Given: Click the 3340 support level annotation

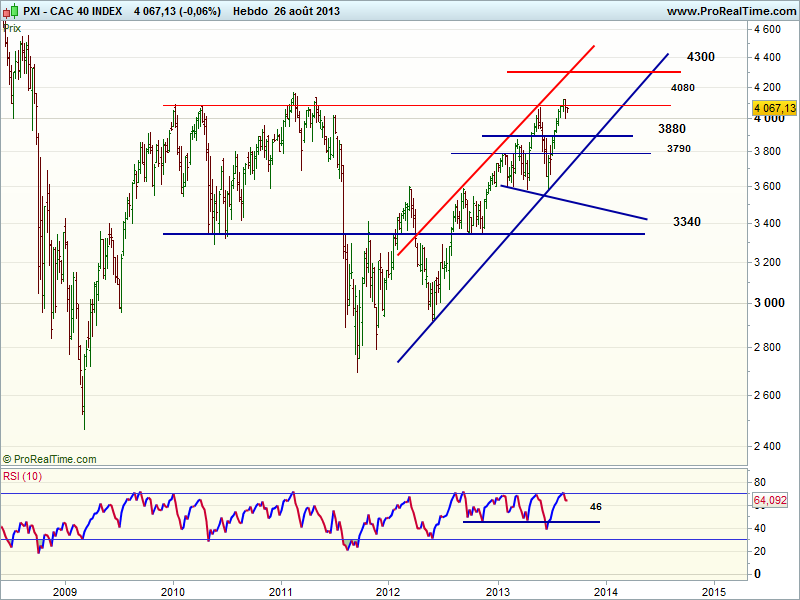Looking at the screenshot, I should (686, 221).
